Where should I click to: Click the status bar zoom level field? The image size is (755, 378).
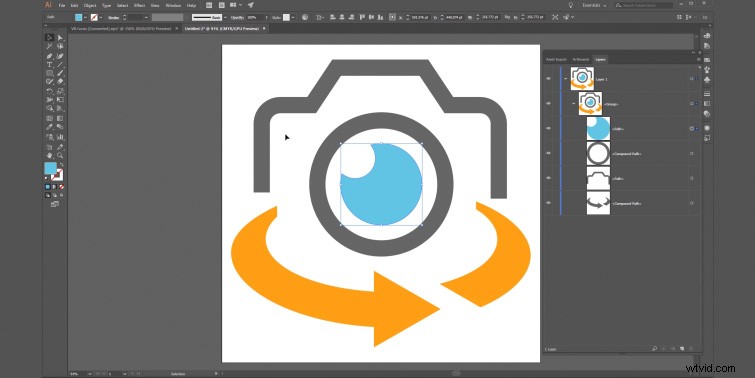78,374
